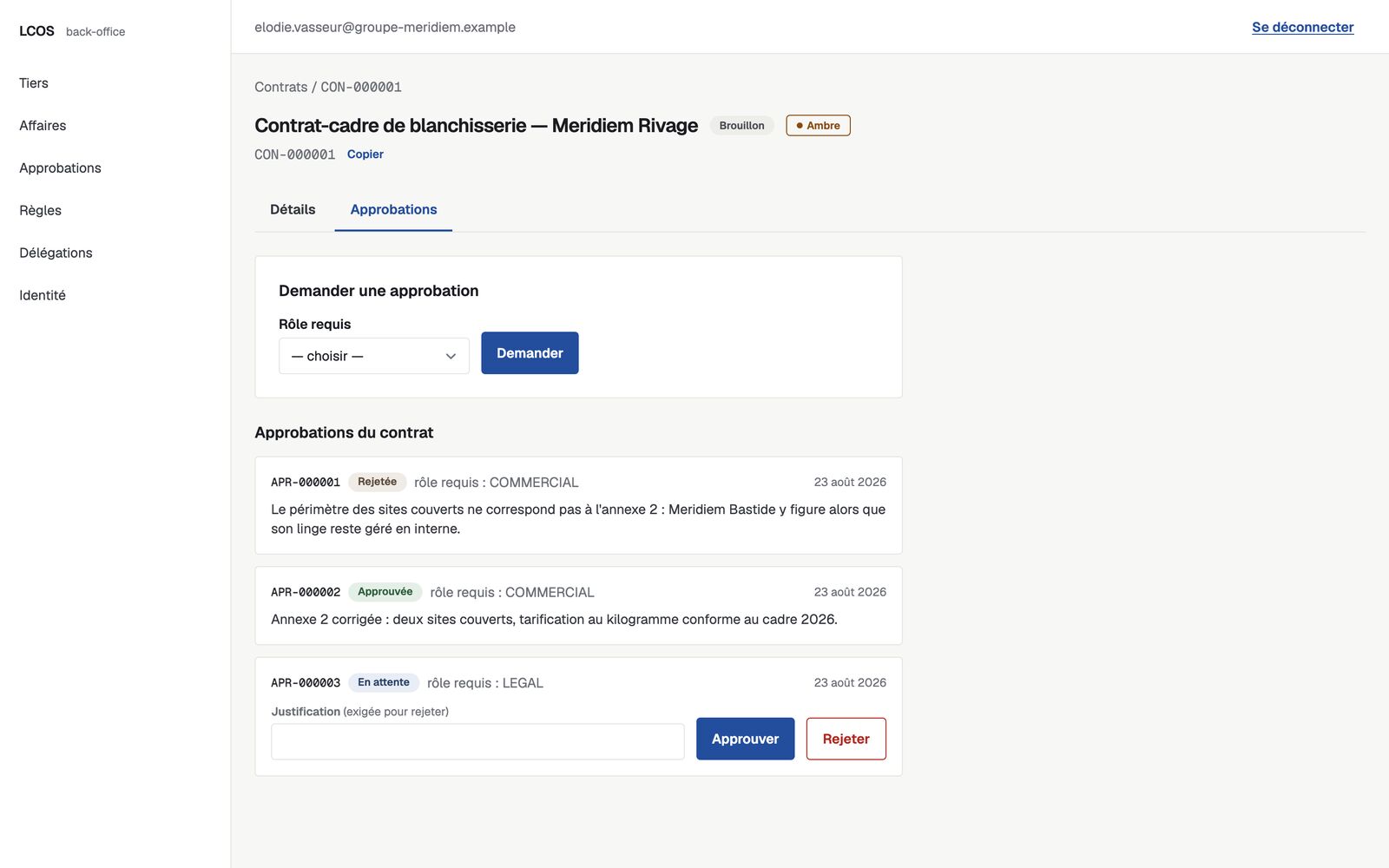Viewport: 1389px width, 868px height.
Task: Click the 'Le périmètre des sites couverts' rejection comment
Action: coord(578,519)
